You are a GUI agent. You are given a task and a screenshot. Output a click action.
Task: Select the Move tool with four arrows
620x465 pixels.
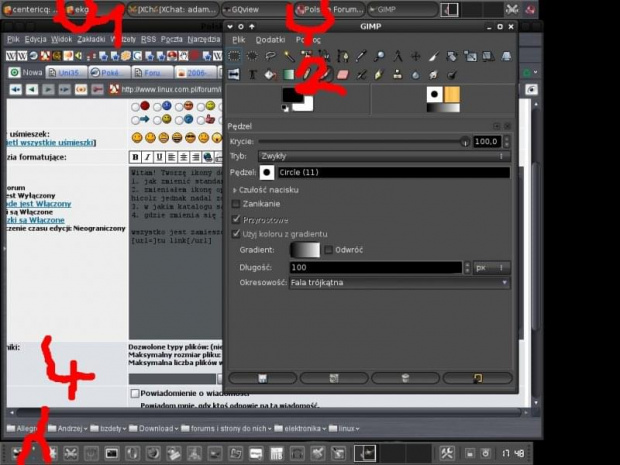(416, 56)
